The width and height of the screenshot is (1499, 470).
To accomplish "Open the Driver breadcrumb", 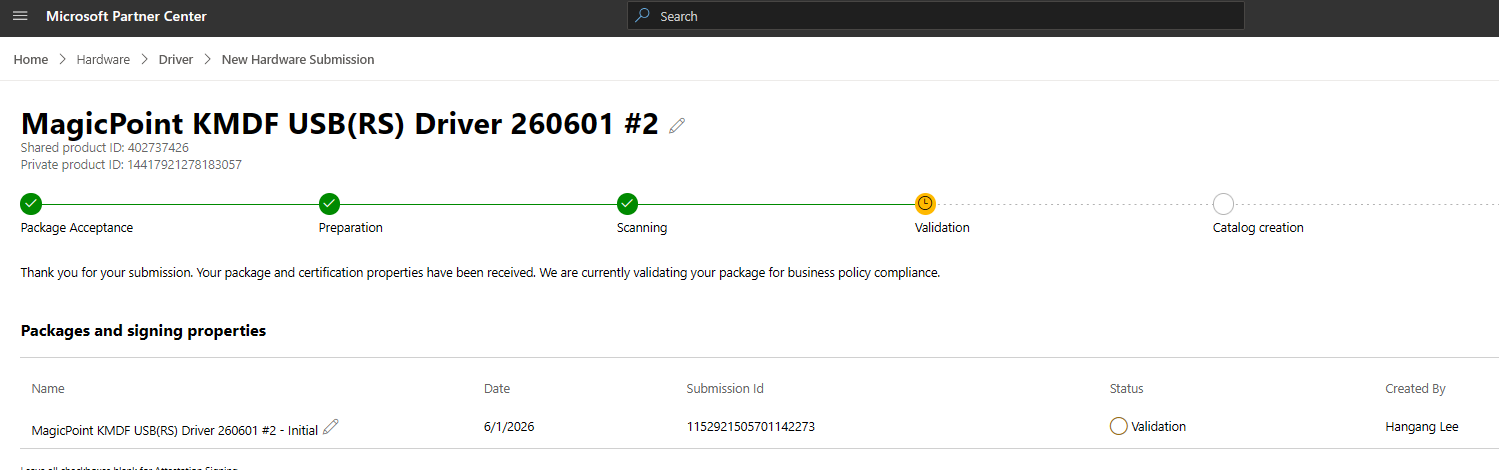I will tap(176, 60).
